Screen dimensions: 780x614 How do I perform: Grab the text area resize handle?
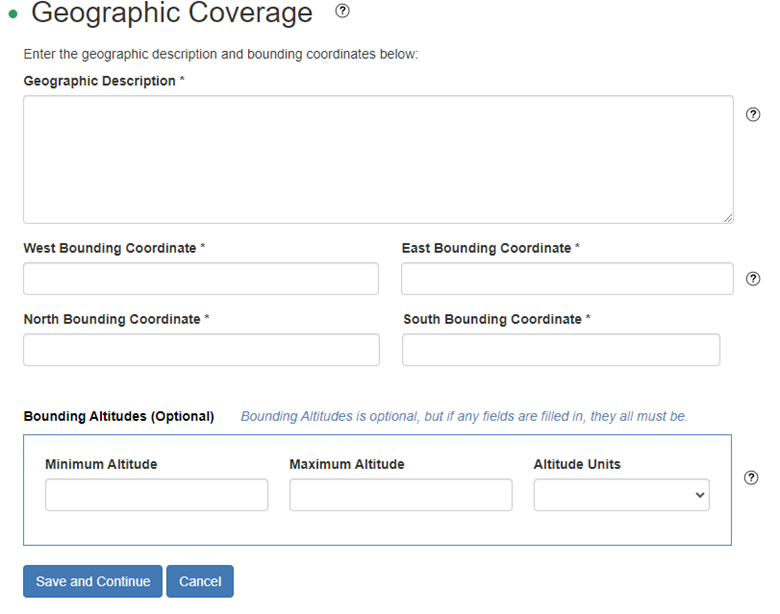tap(728, 218)
